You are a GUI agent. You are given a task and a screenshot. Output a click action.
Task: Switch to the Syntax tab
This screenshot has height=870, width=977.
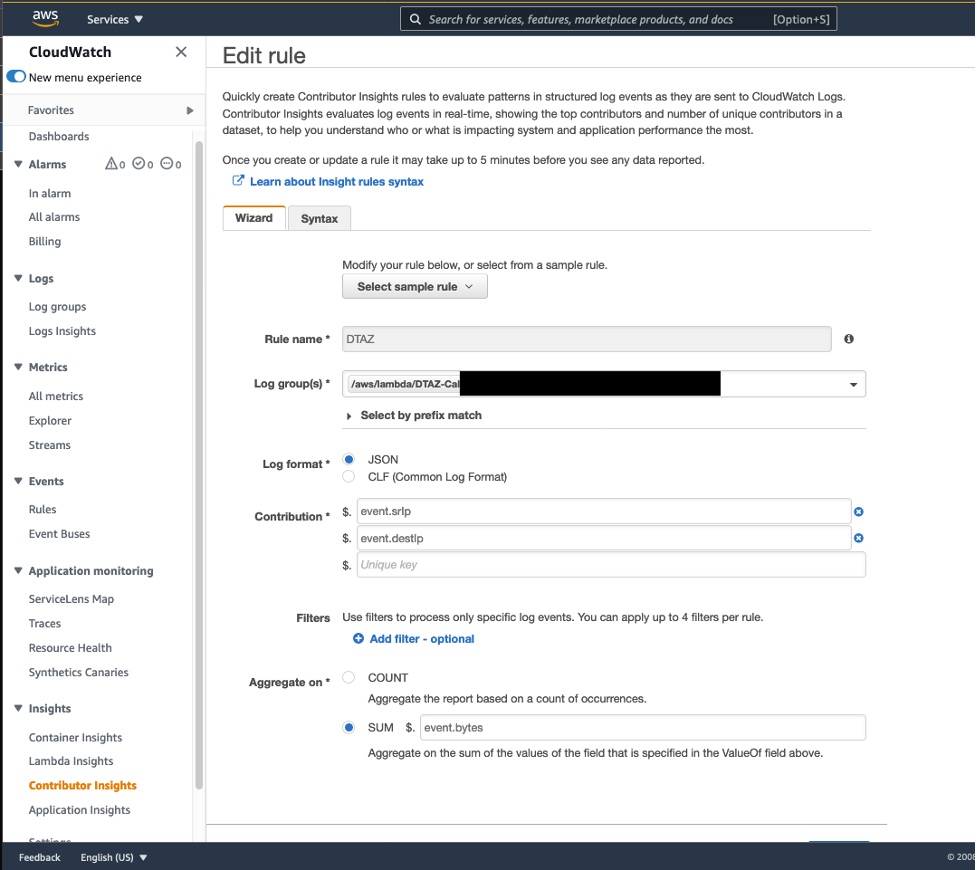(318, 217)
